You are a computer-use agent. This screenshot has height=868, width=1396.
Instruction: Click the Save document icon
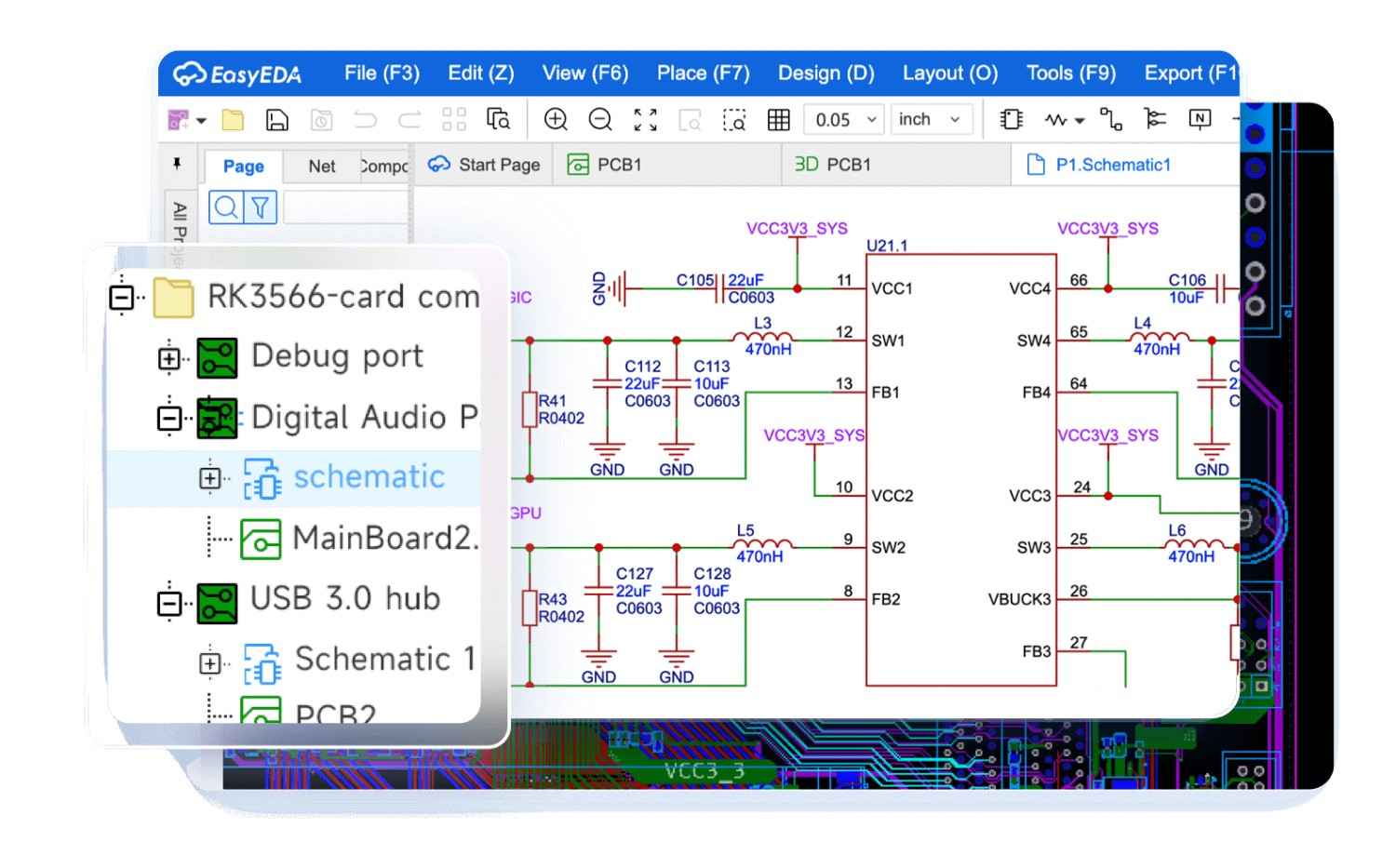pyautogui.click(x=275, y=119)
